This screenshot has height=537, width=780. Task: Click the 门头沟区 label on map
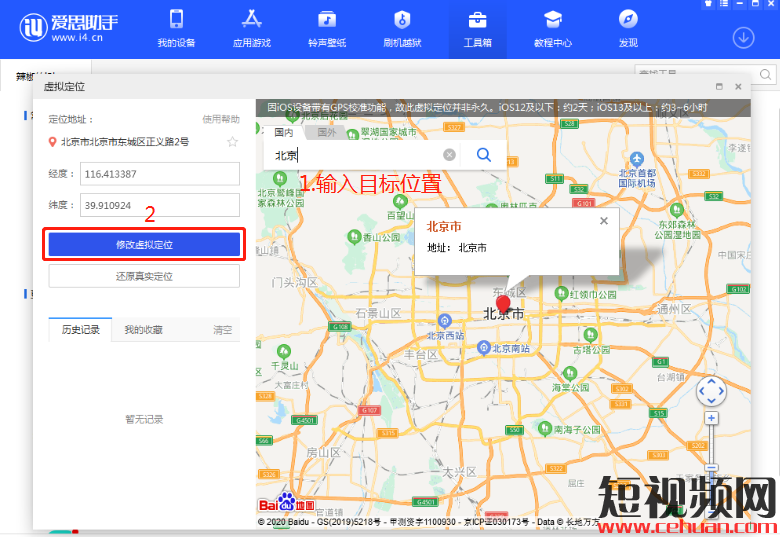pyautogui.click(x=294, y=282)
